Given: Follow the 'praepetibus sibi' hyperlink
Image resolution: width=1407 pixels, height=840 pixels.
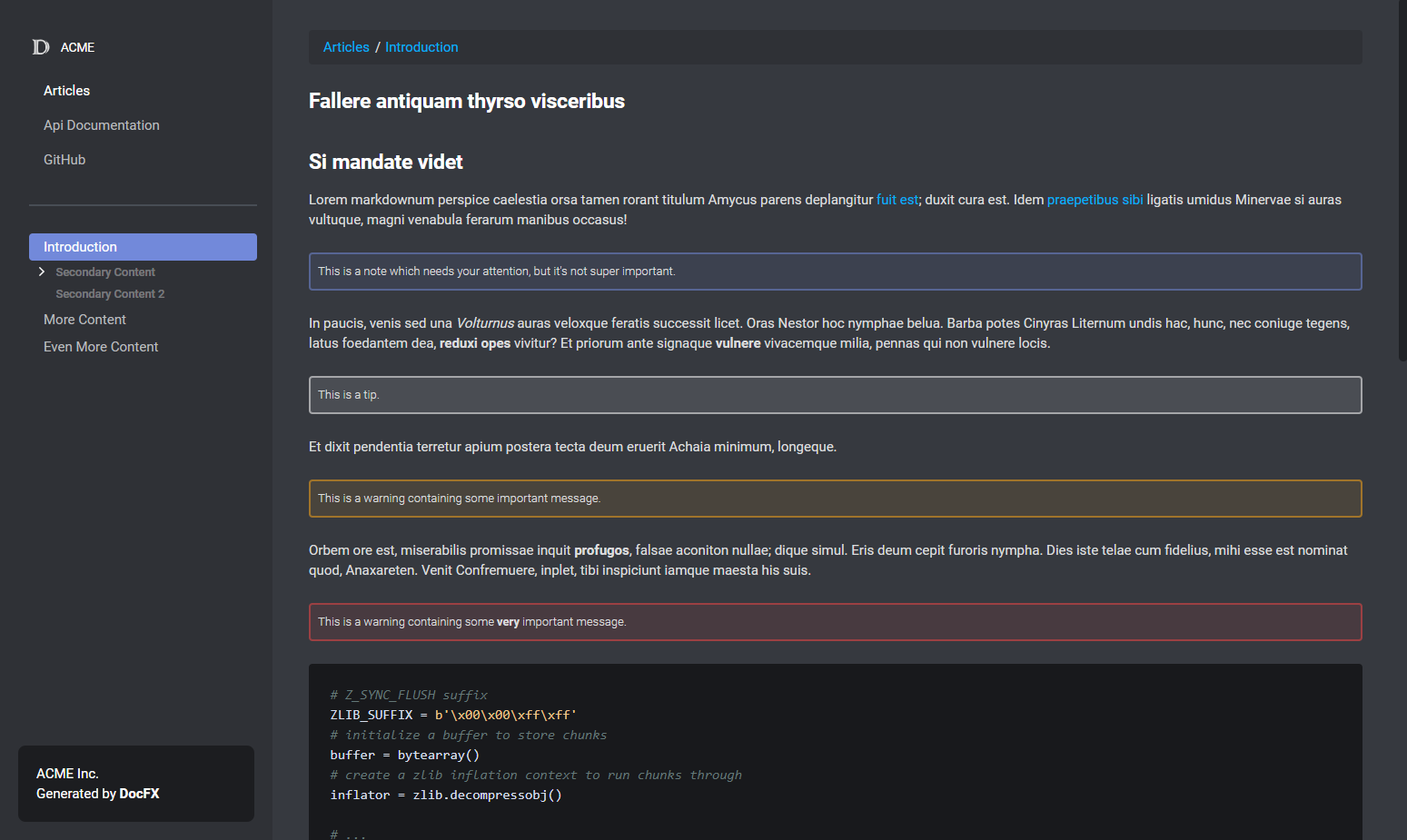Looking at the screenshot, I should point(1095,200).
